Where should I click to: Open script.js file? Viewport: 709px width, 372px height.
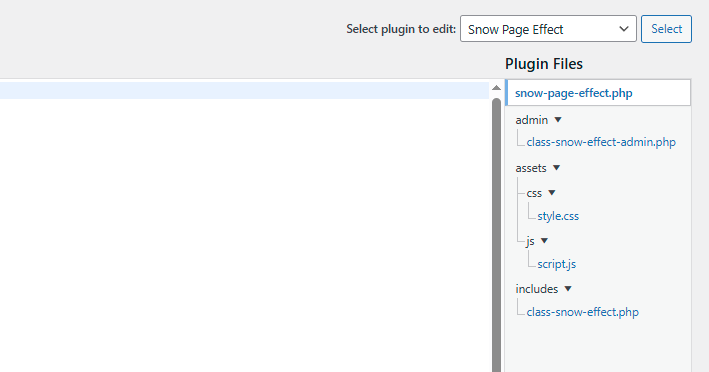point(557,264)
